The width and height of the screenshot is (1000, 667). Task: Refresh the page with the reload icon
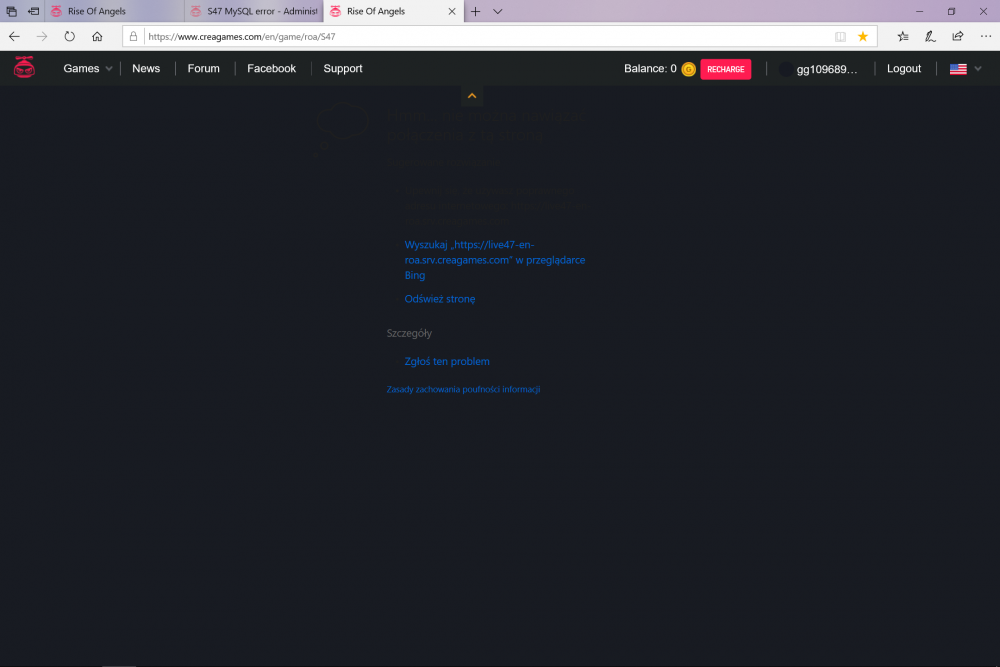click(69, 36)
